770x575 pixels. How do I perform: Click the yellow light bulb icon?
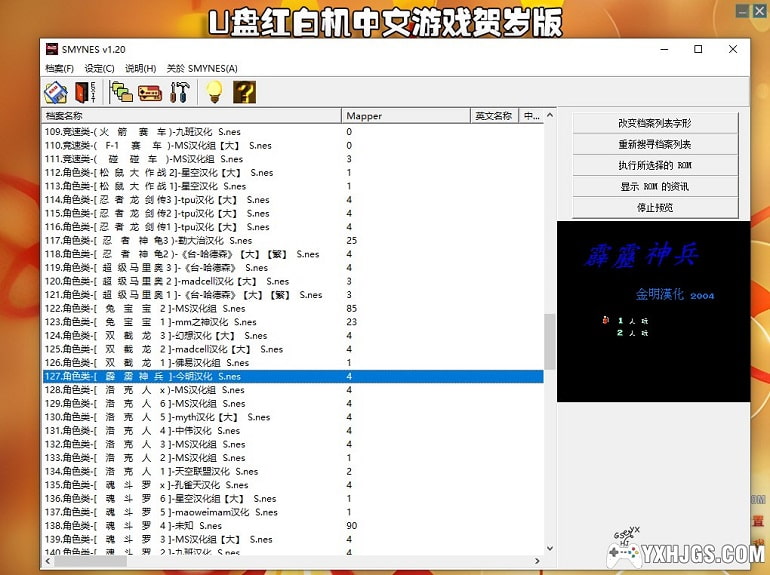pyautogui.click(x=214, y=92)
